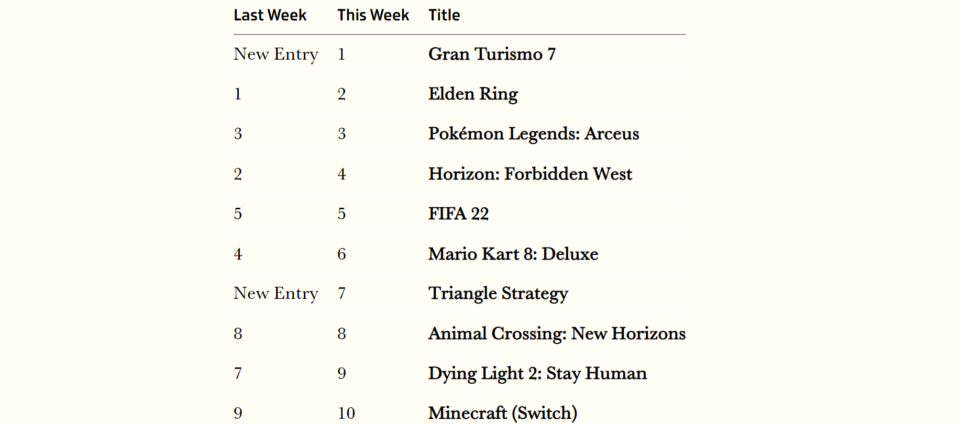The height and width of the screenshot is (425, 960).
Task: Click Last Week value for Minecraft (Switch)
Action: pyautogui.click(x=238, y=413)
